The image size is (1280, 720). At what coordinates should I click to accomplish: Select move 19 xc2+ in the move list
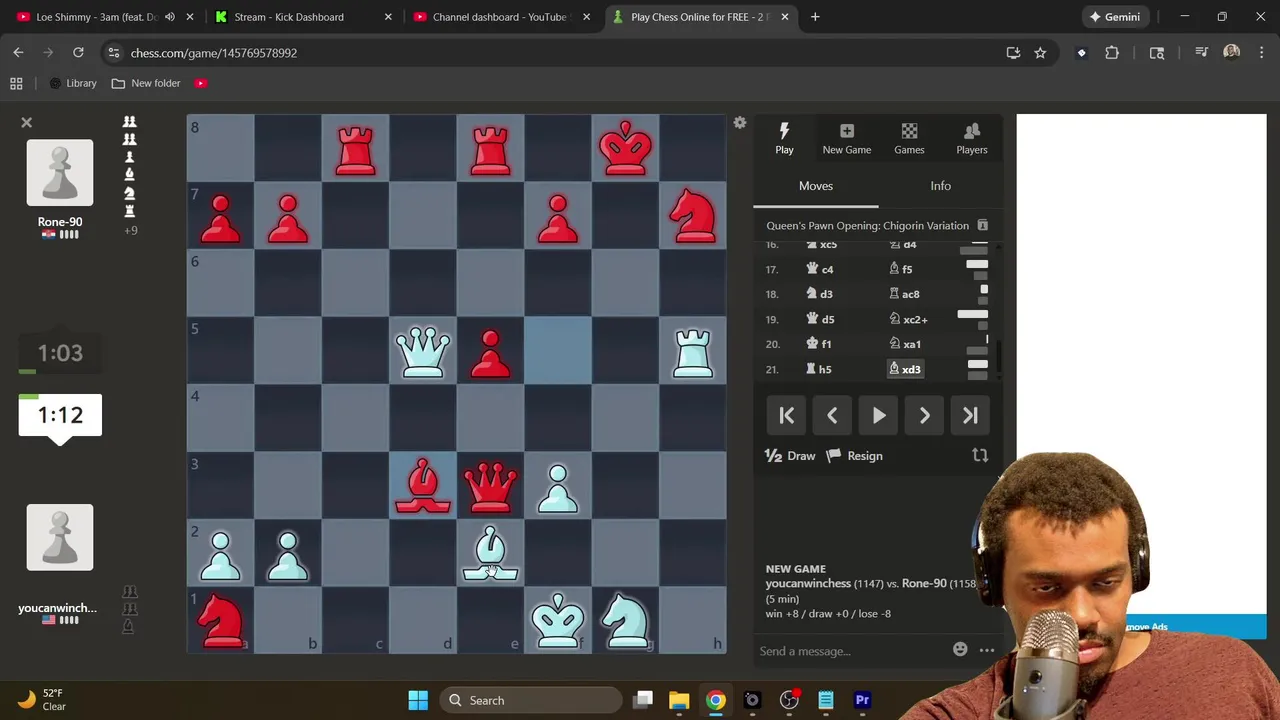908,319
